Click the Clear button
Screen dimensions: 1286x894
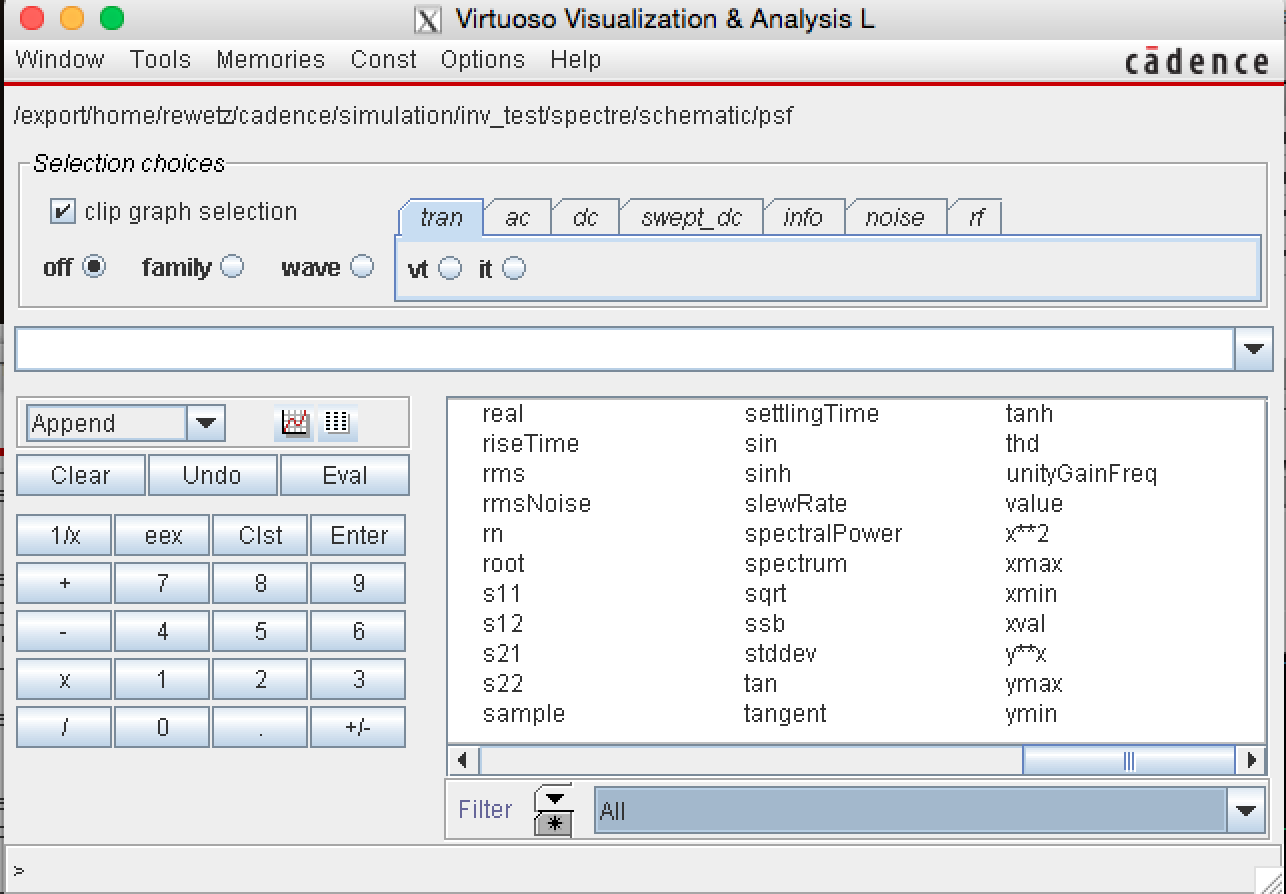coord(81,475)
